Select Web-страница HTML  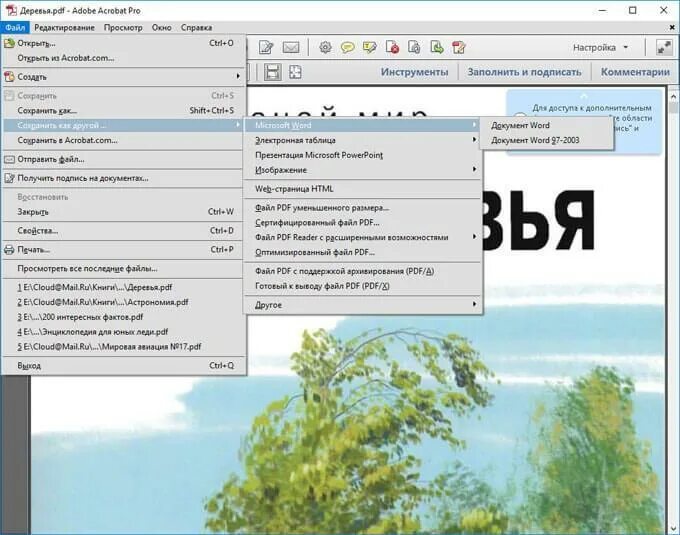pos(363,189)
